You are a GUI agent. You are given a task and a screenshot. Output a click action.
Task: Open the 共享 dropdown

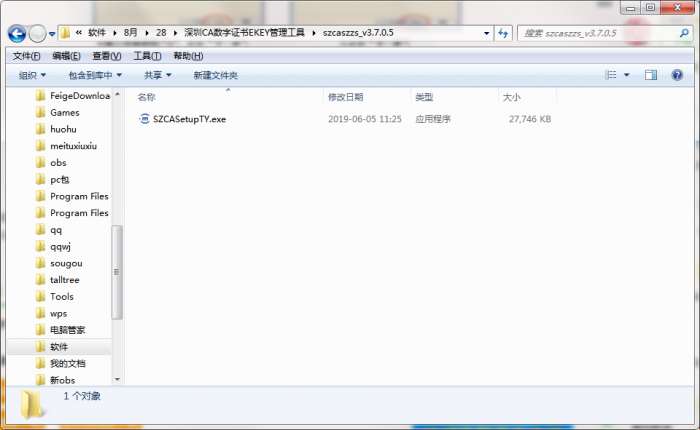[x=157, y=75]
